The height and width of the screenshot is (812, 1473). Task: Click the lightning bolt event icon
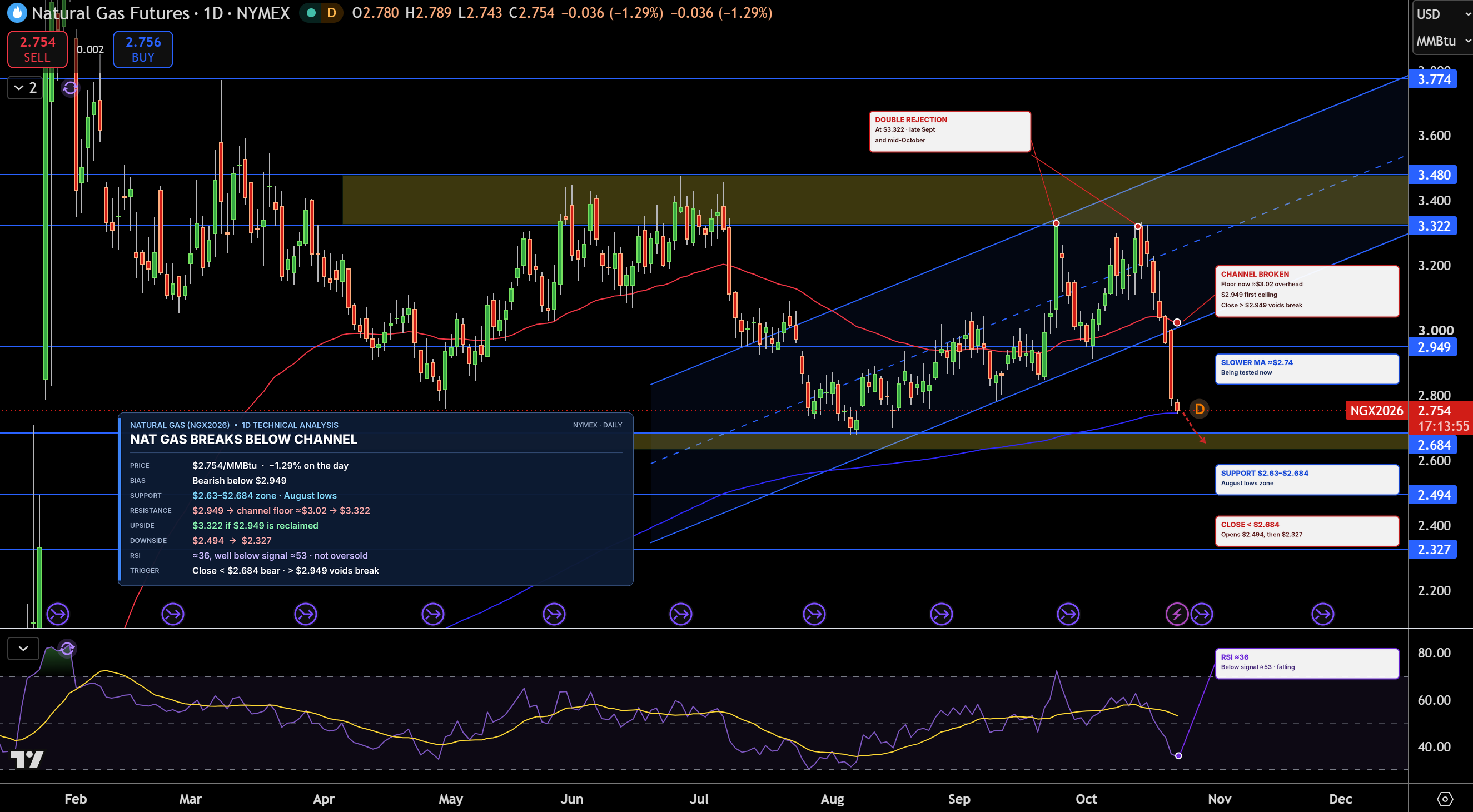point(1177,614)
